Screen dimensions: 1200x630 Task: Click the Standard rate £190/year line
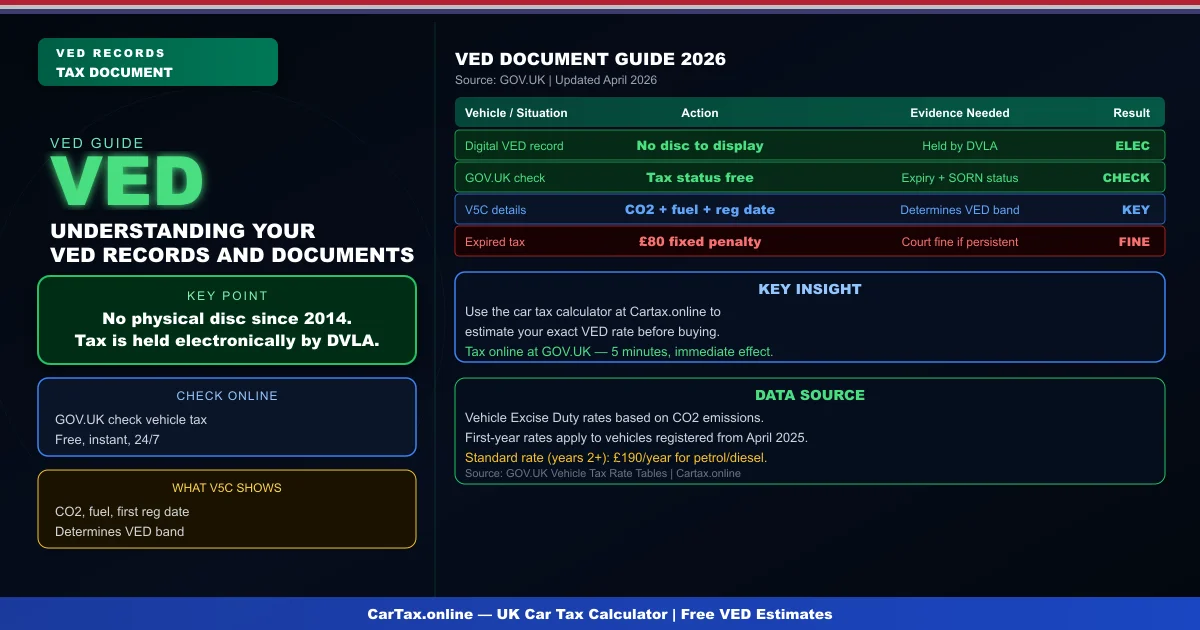tap(616, 458)
